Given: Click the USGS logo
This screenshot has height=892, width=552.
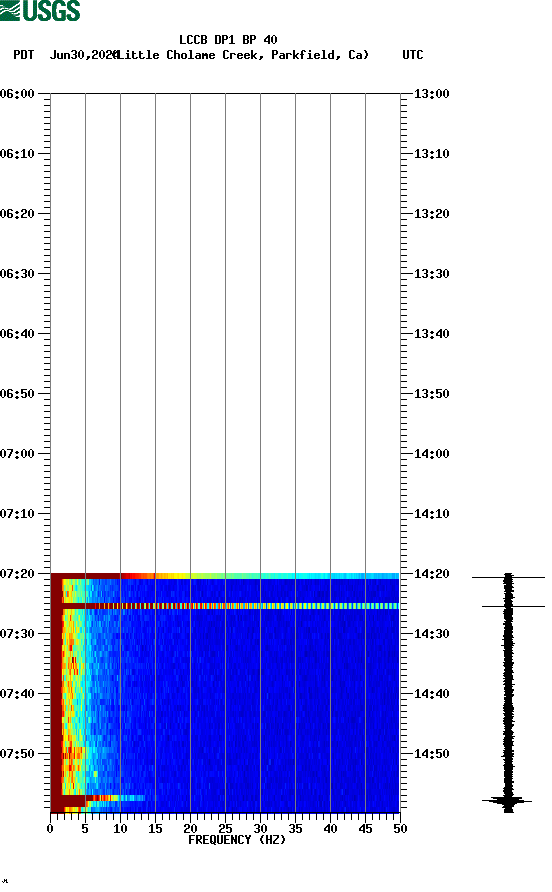Looking at the screenshot, I should pyautogui.click(x=40, y=10).
